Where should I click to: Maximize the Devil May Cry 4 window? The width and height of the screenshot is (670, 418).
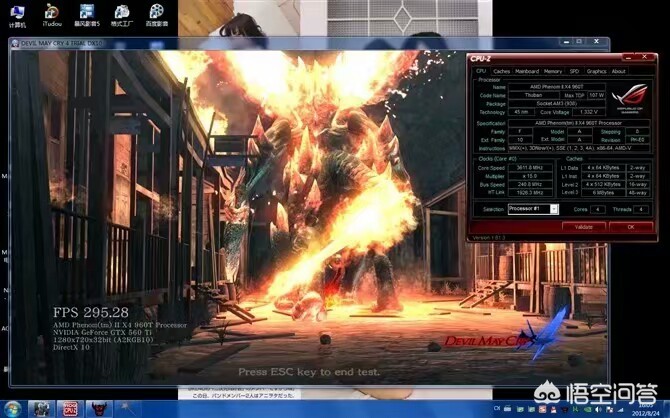(x=579, y=42)
